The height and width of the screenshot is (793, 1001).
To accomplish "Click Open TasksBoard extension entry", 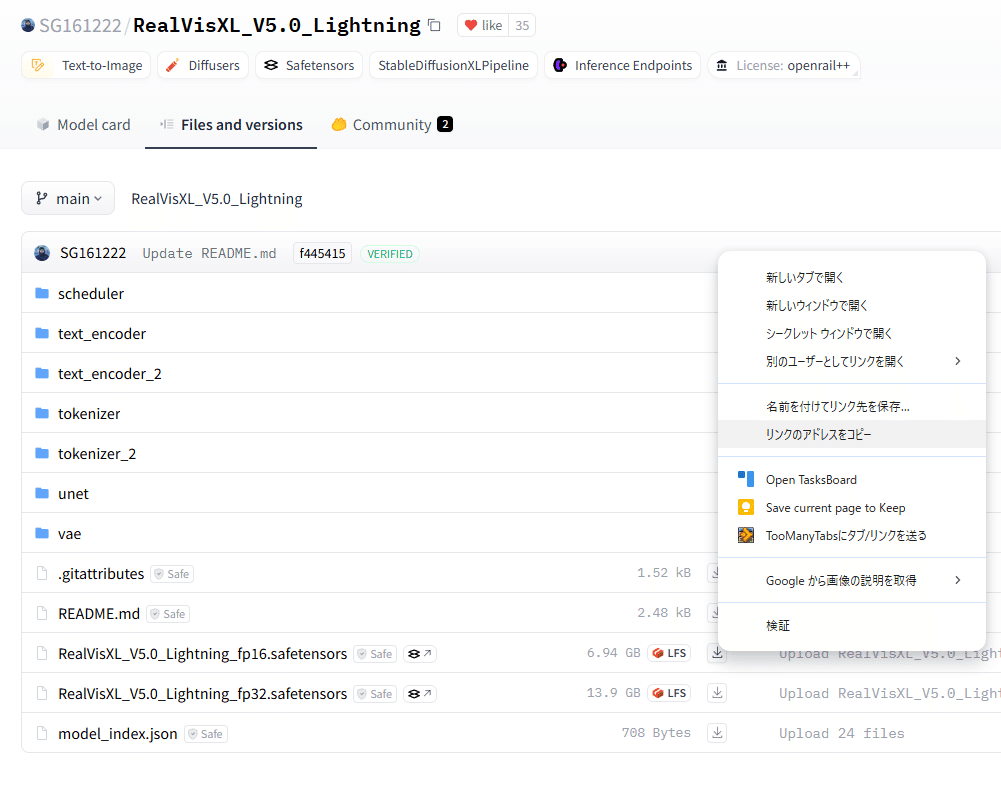I will (852, 480).
